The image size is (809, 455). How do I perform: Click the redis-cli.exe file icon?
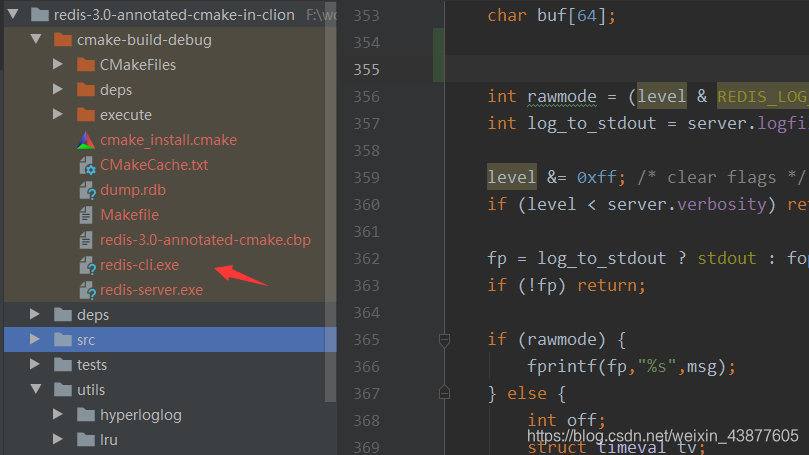[87, 265]
